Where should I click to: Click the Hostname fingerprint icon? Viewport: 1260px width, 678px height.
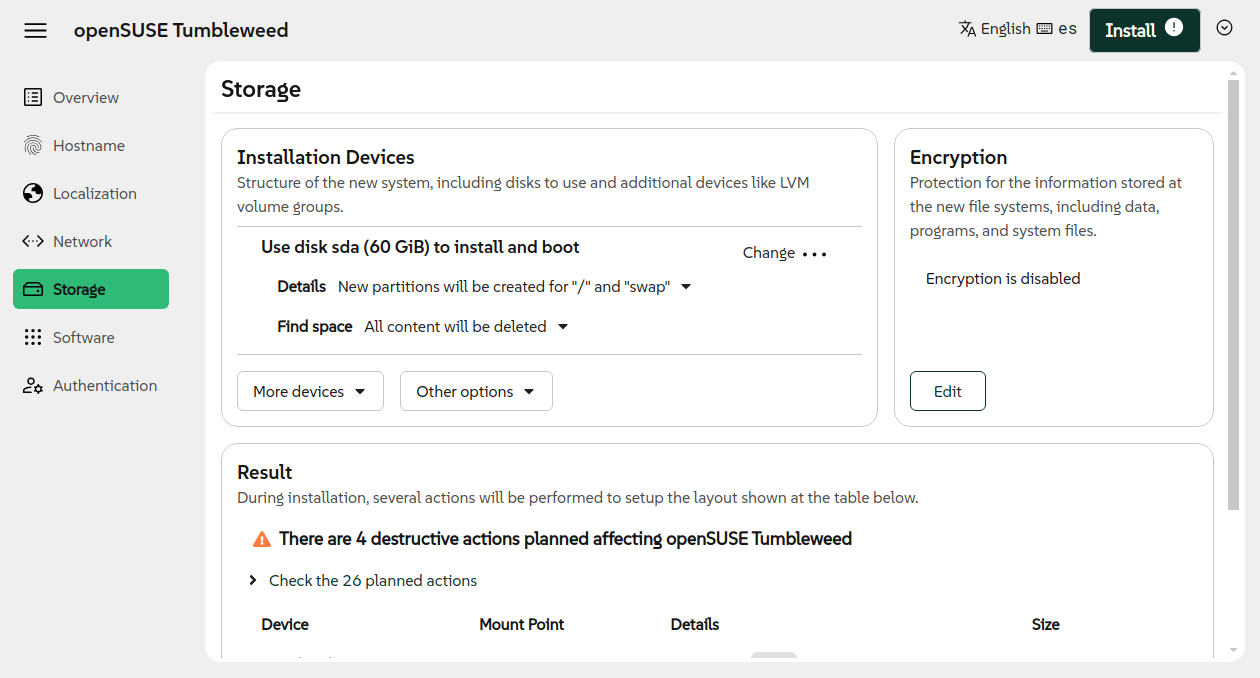33,145
